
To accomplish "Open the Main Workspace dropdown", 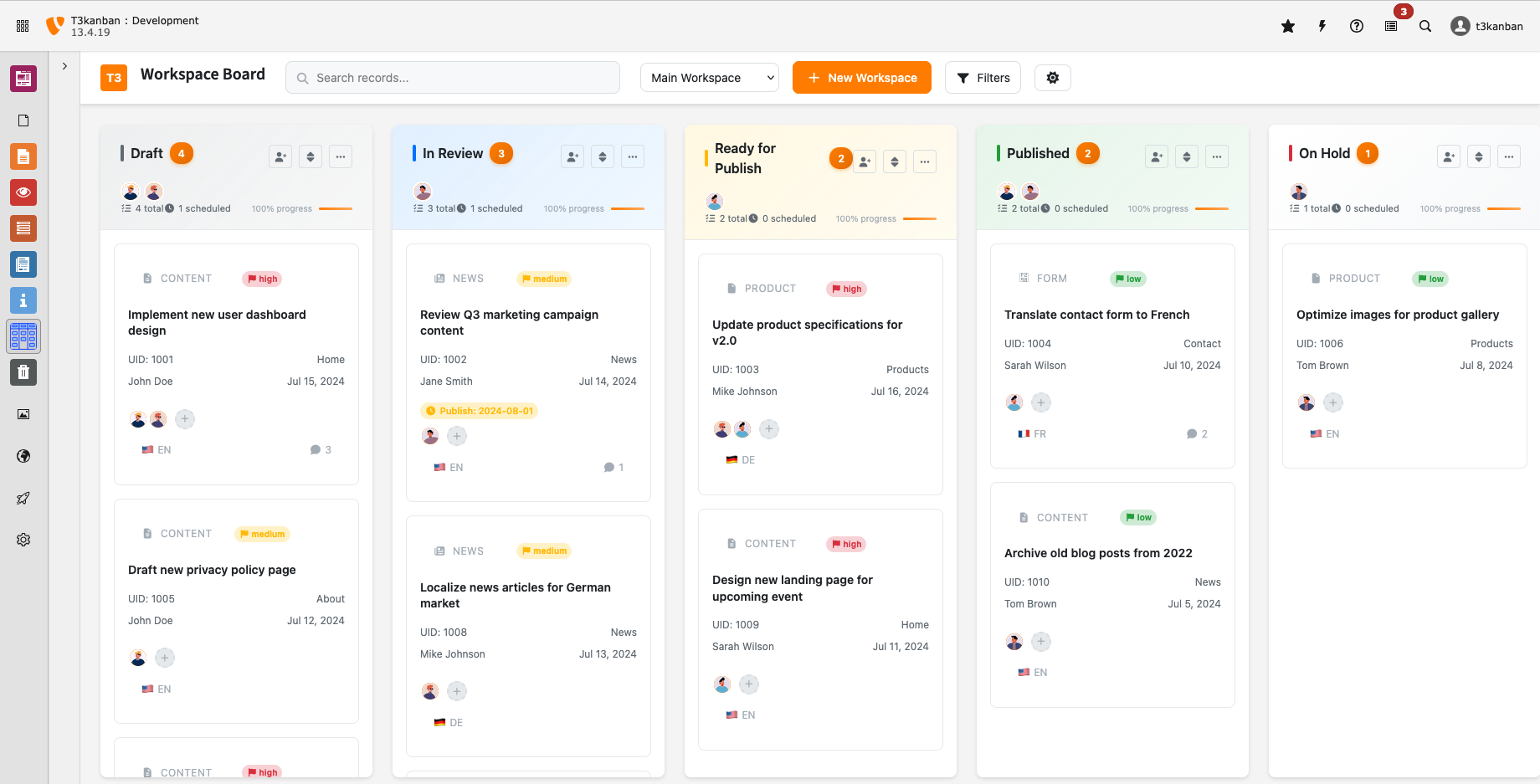I will (x=709, y=77).
